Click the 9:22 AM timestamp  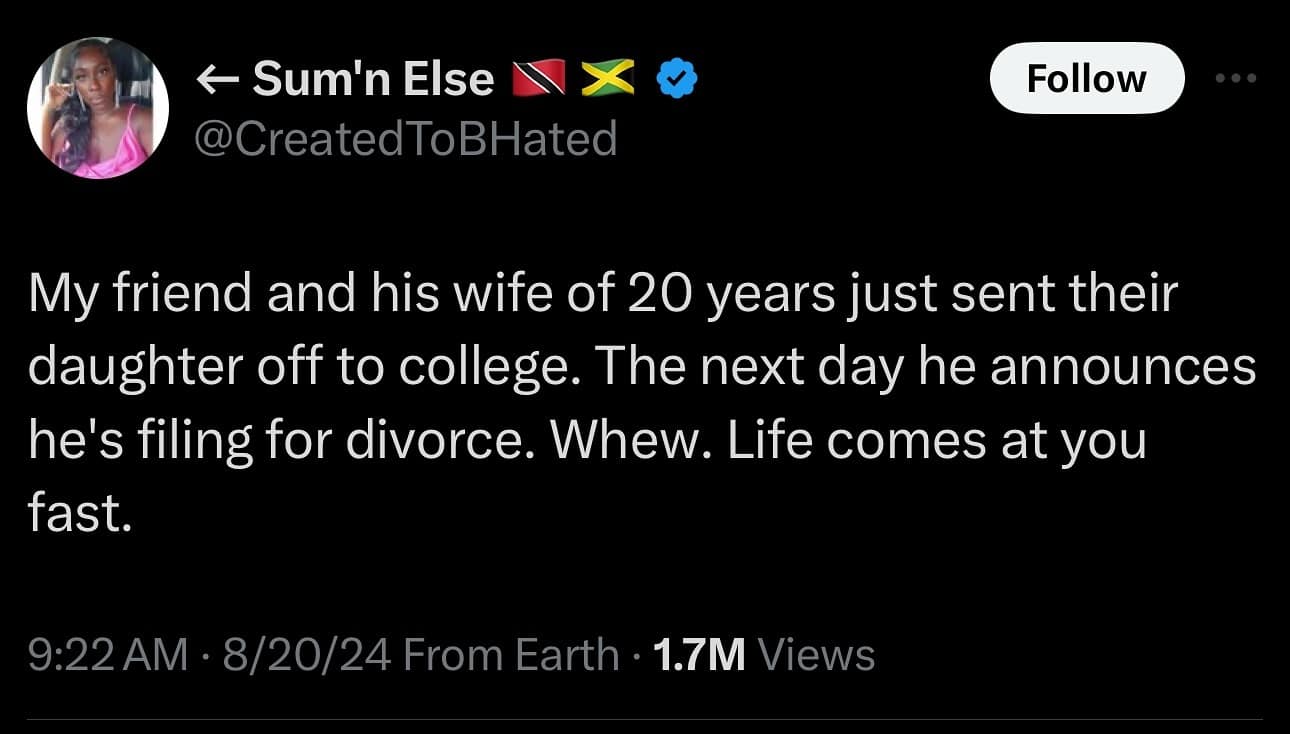[108, 655]
